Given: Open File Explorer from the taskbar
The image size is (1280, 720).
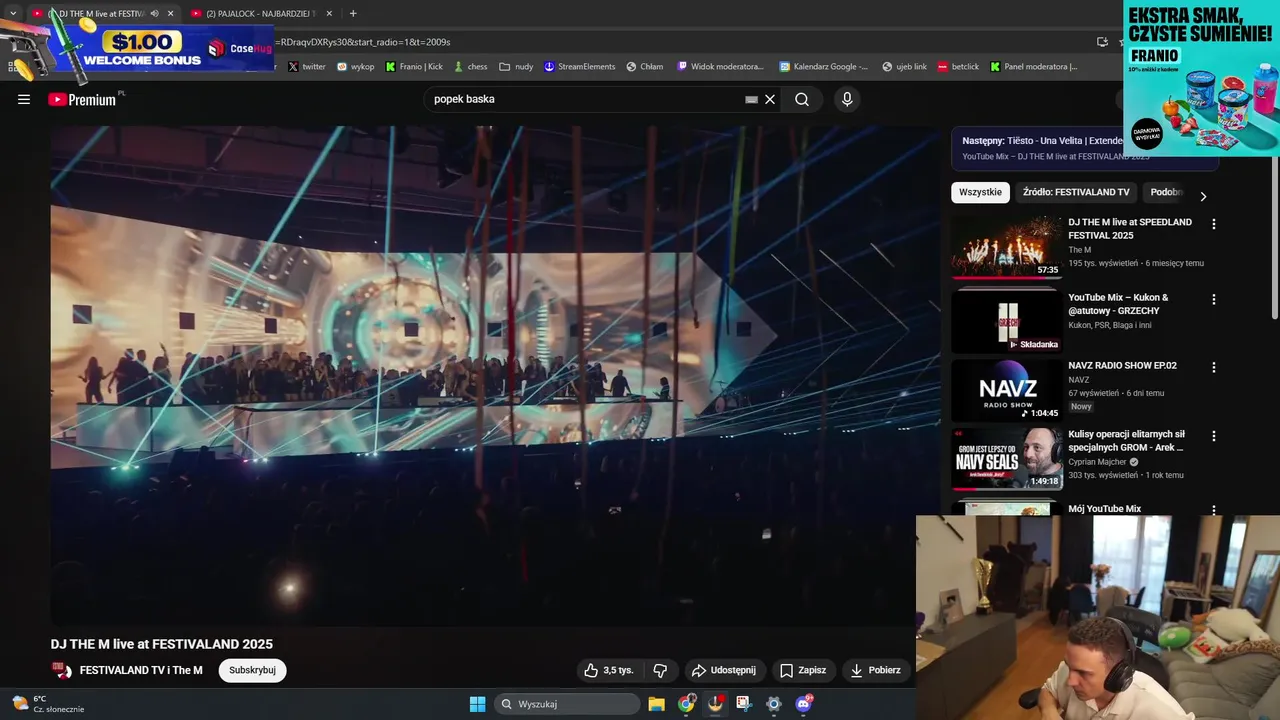Looking at the screenshot, I should (x=657, y=704).
